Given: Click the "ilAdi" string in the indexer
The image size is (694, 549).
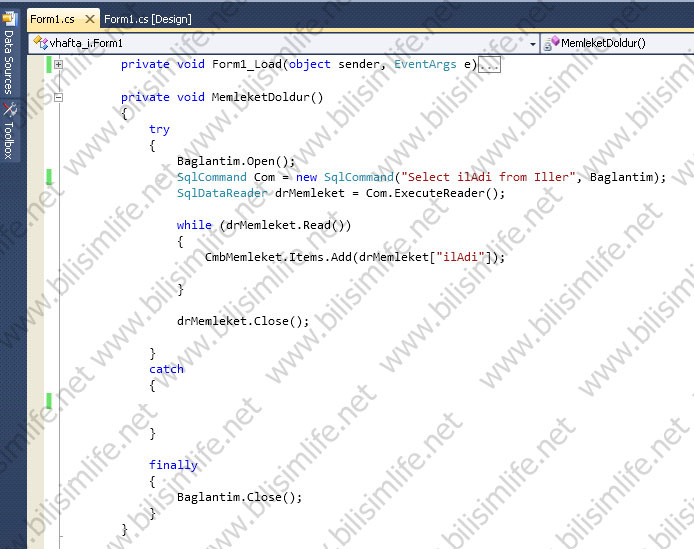Looking at the screenshot, I should click(460, 257).
